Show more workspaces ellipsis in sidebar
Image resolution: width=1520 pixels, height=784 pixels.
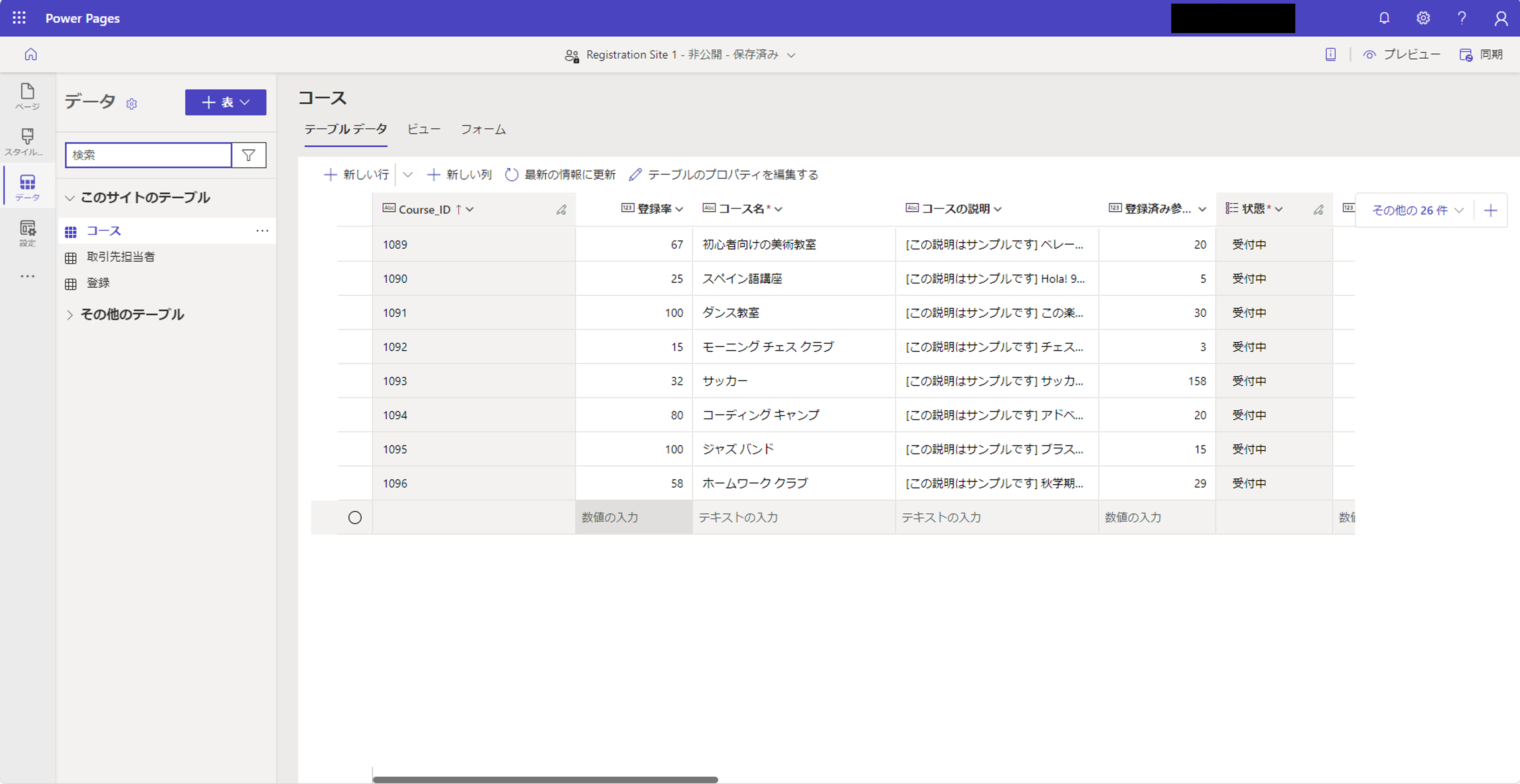tap(28, 276)
